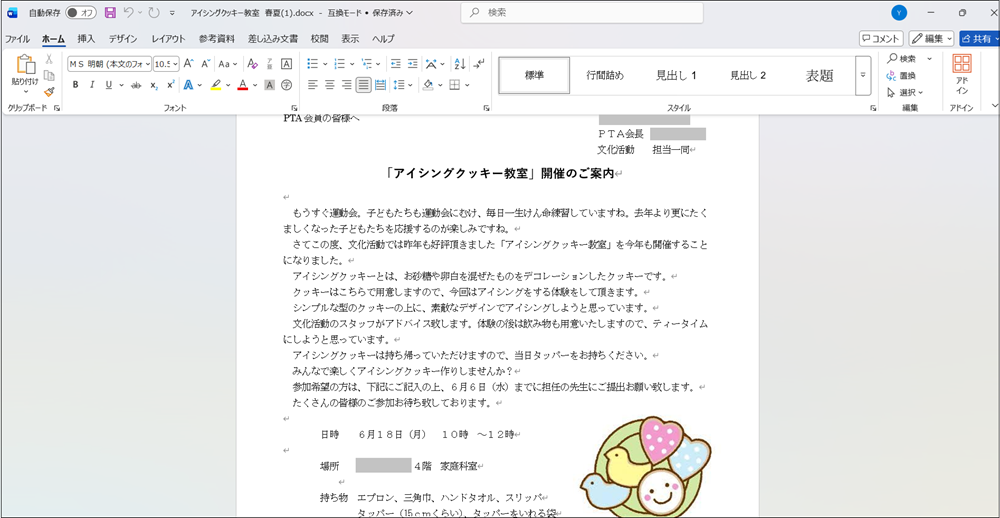The image size is (1000, 518).
Task: Expand the bullet list dropdown arrow
Action: (x=325, y=64)
